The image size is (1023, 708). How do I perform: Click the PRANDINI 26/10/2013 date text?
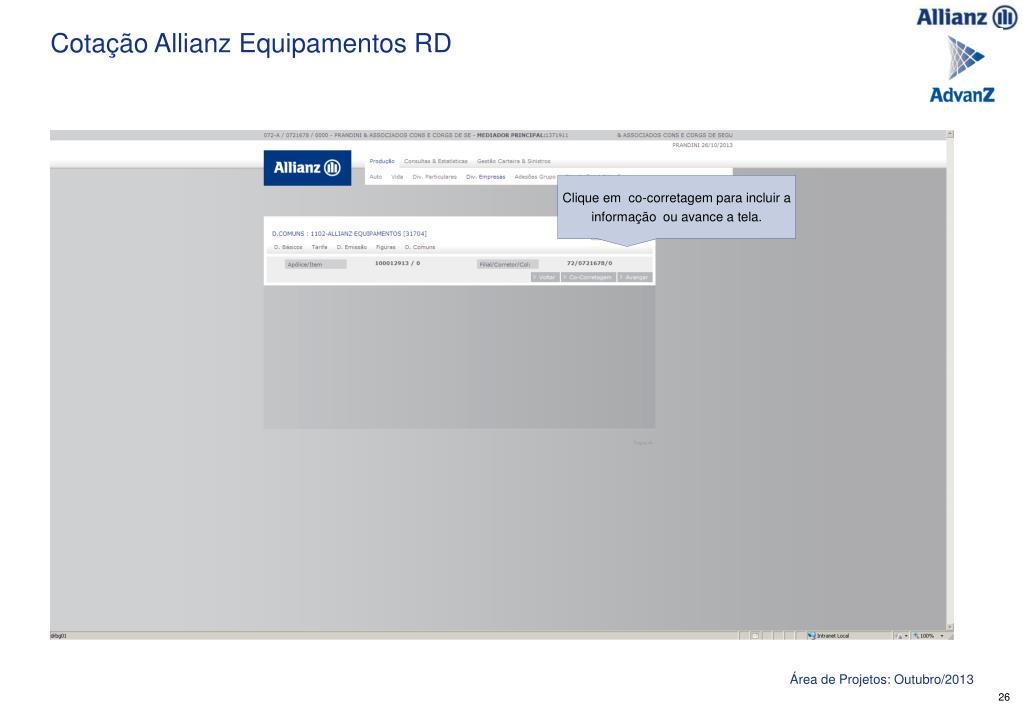(702, 145)
